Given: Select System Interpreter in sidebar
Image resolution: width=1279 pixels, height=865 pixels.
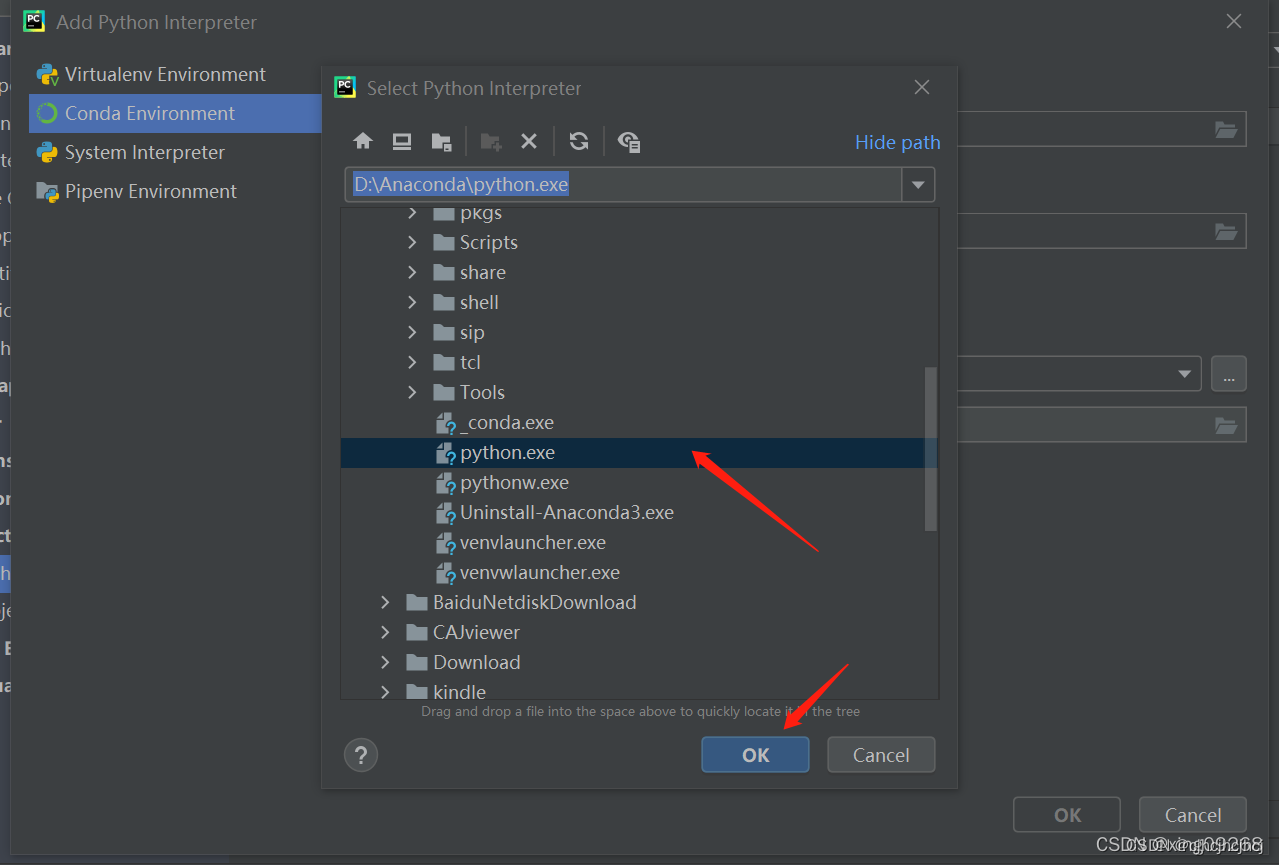Looking at the screenshot, I should point(175,152).
